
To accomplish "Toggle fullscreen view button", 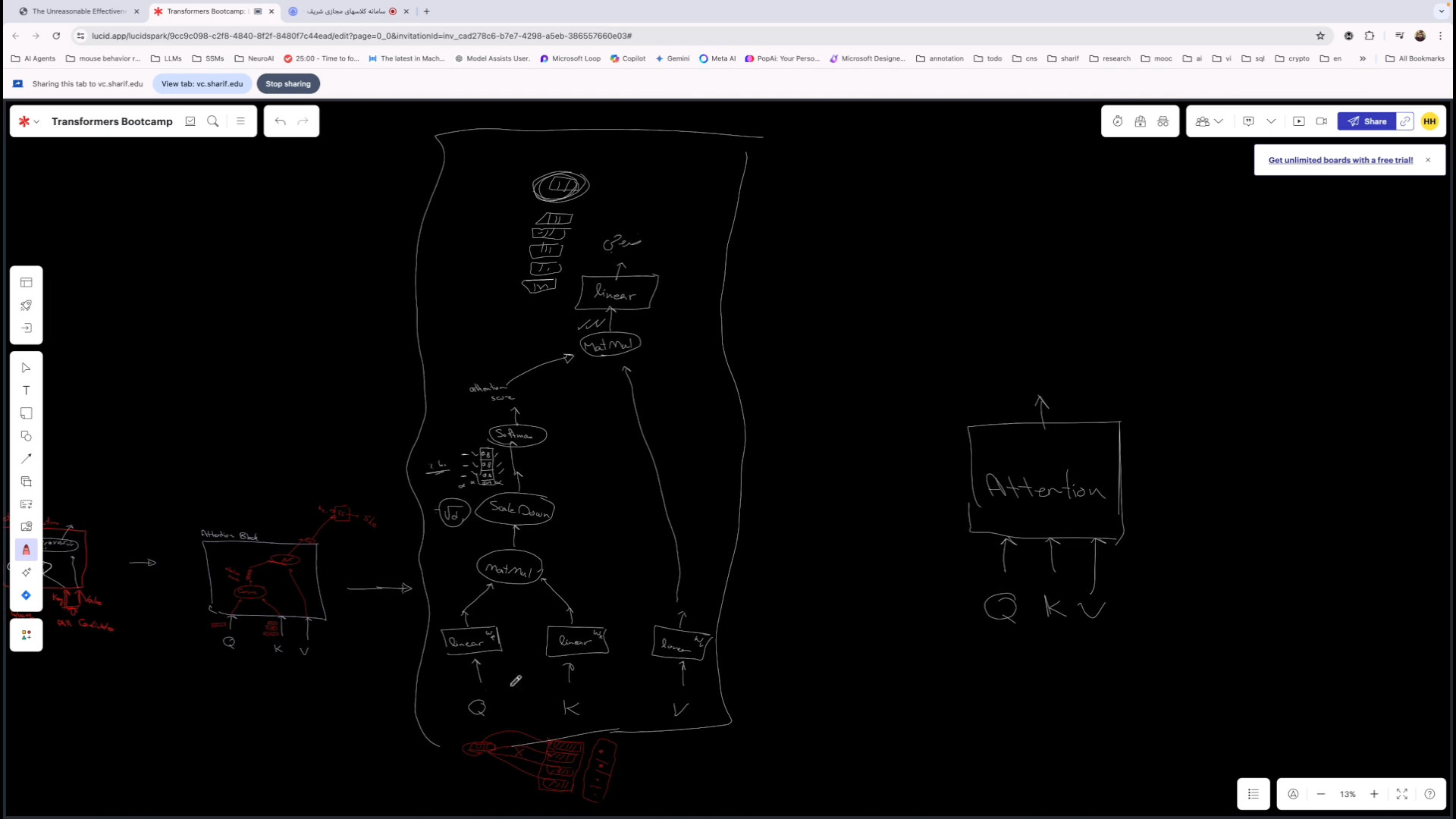I will click(1402, 794).
